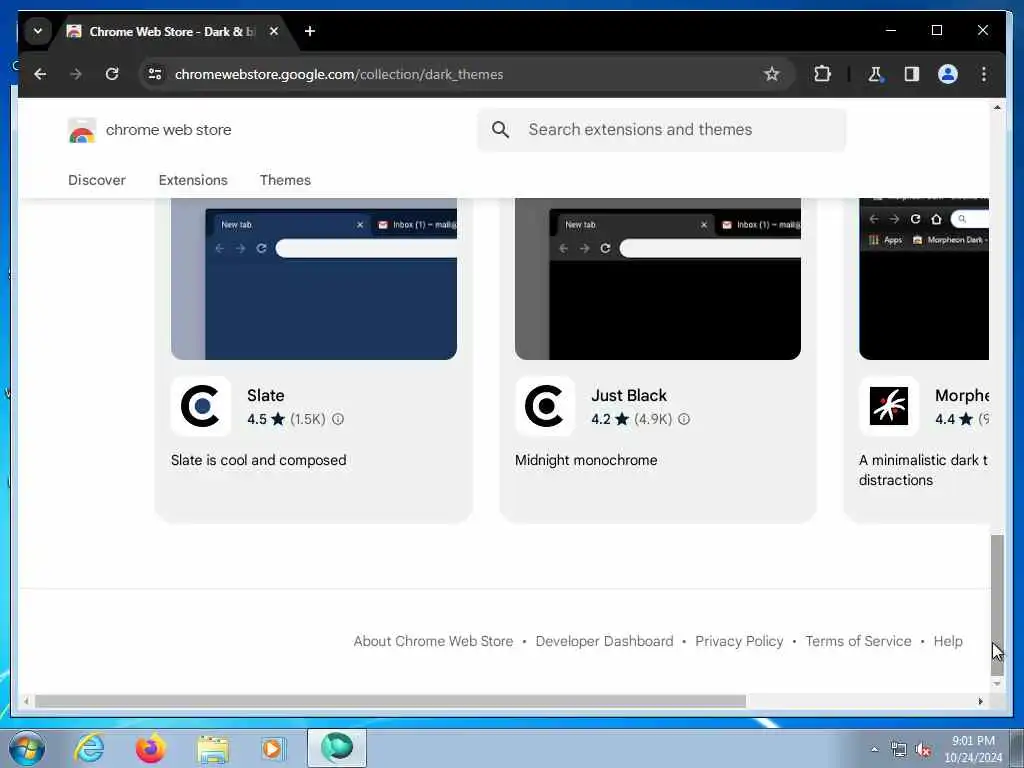Click the Slate theme icon

tap(200, 406)
